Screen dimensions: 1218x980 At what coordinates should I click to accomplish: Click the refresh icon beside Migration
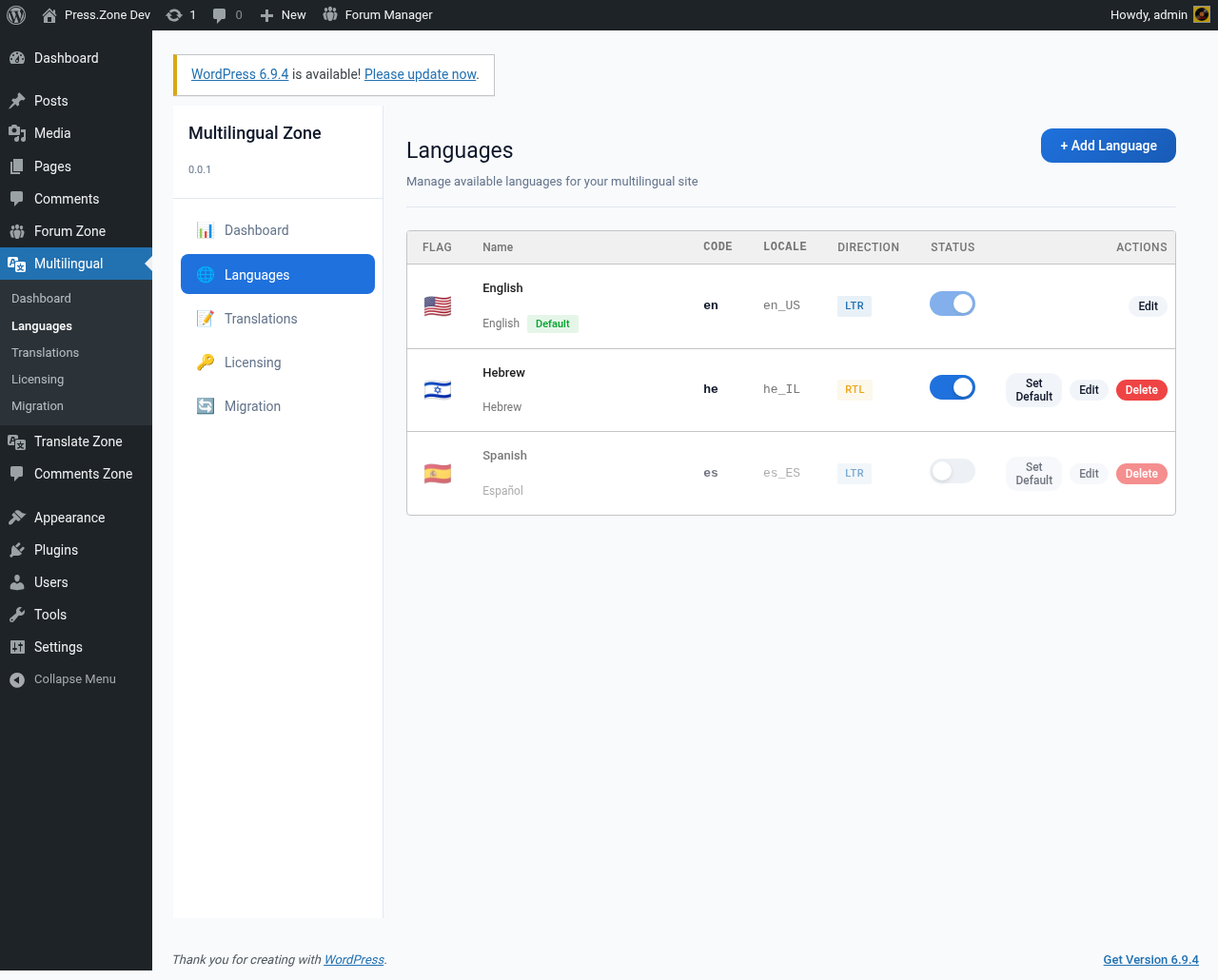206,406
